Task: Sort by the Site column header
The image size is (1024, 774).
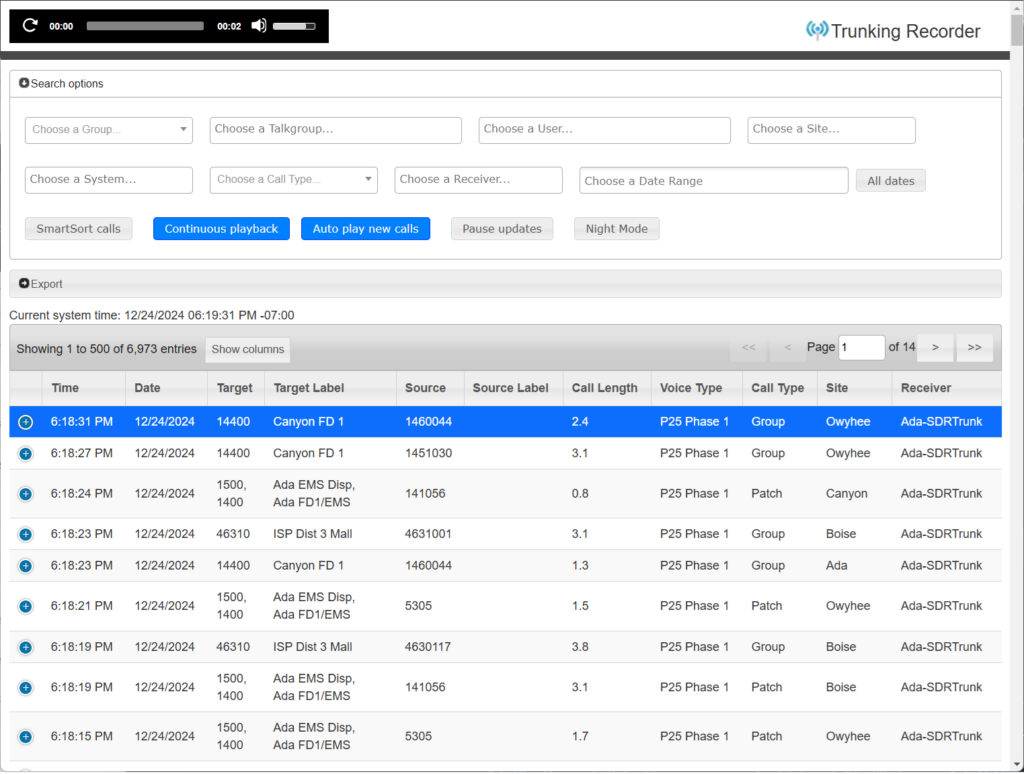Action: tap(854, 388)
